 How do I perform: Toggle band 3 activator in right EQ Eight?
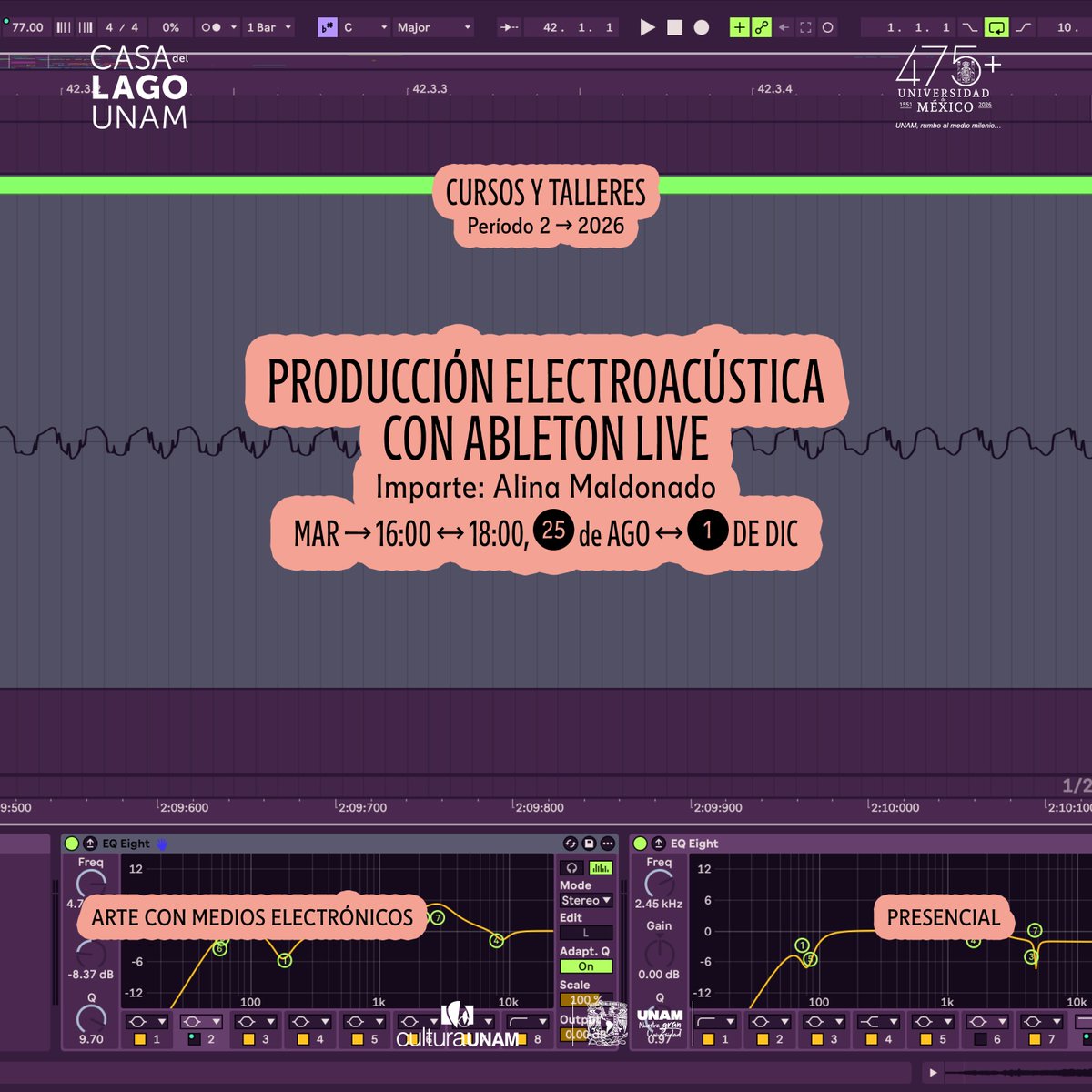pos(817,1039)
